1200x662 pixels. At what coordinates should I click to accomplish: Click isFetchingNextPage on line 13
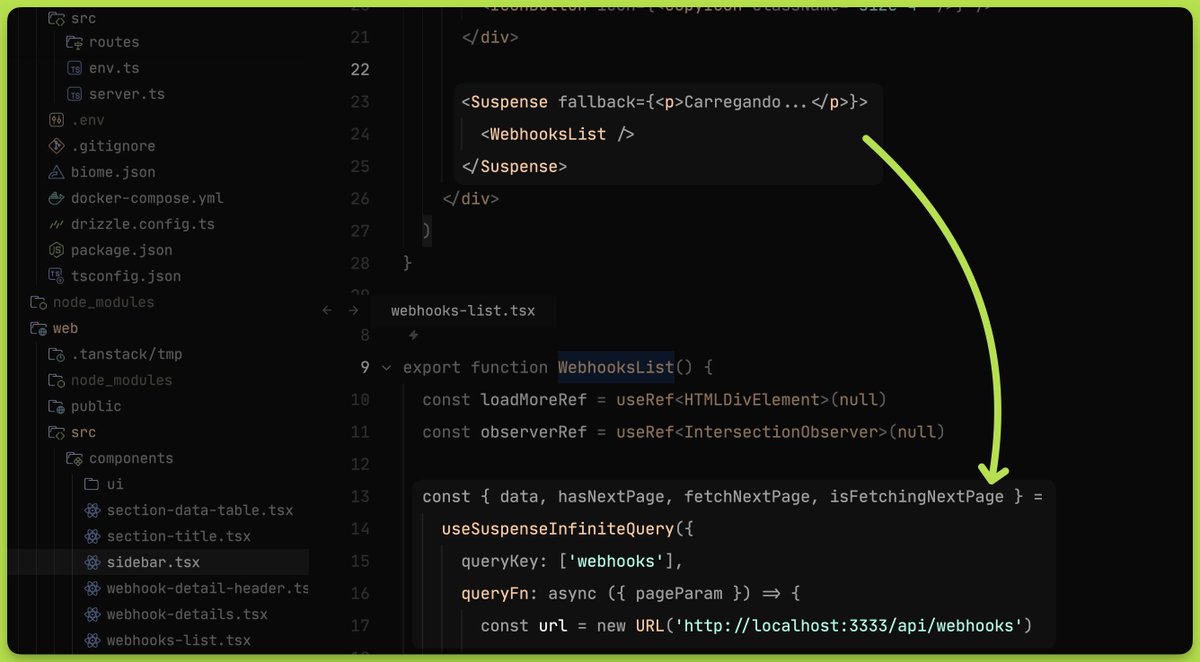pos(917,496)
